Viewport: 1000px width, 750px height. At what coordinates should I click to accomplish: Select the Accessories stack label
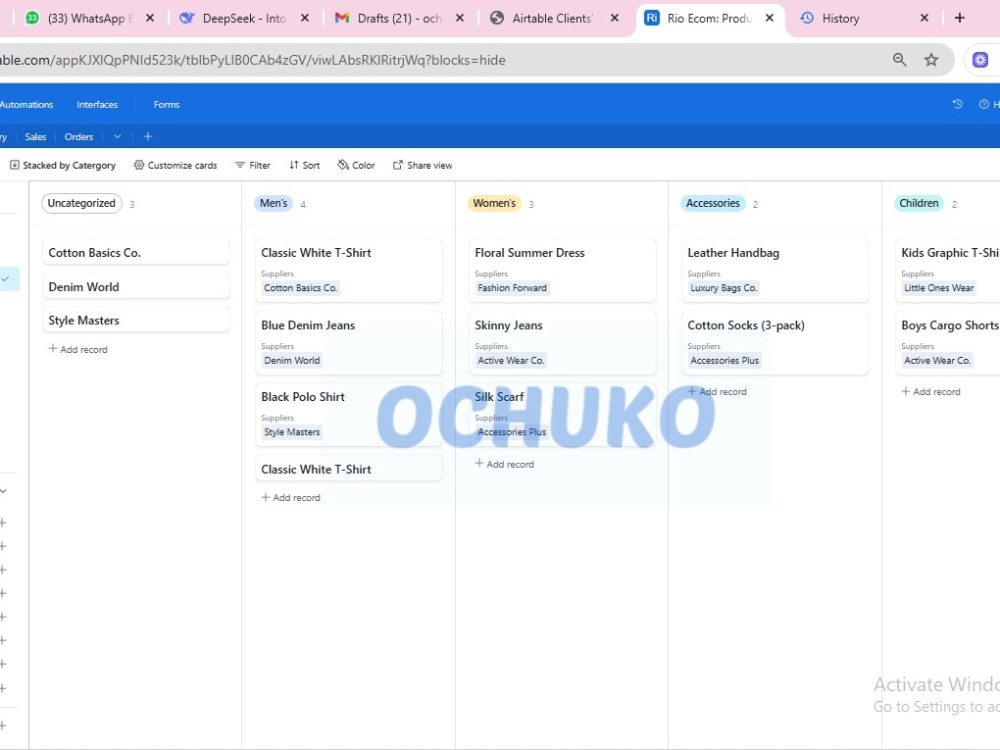tap(712, 203)
